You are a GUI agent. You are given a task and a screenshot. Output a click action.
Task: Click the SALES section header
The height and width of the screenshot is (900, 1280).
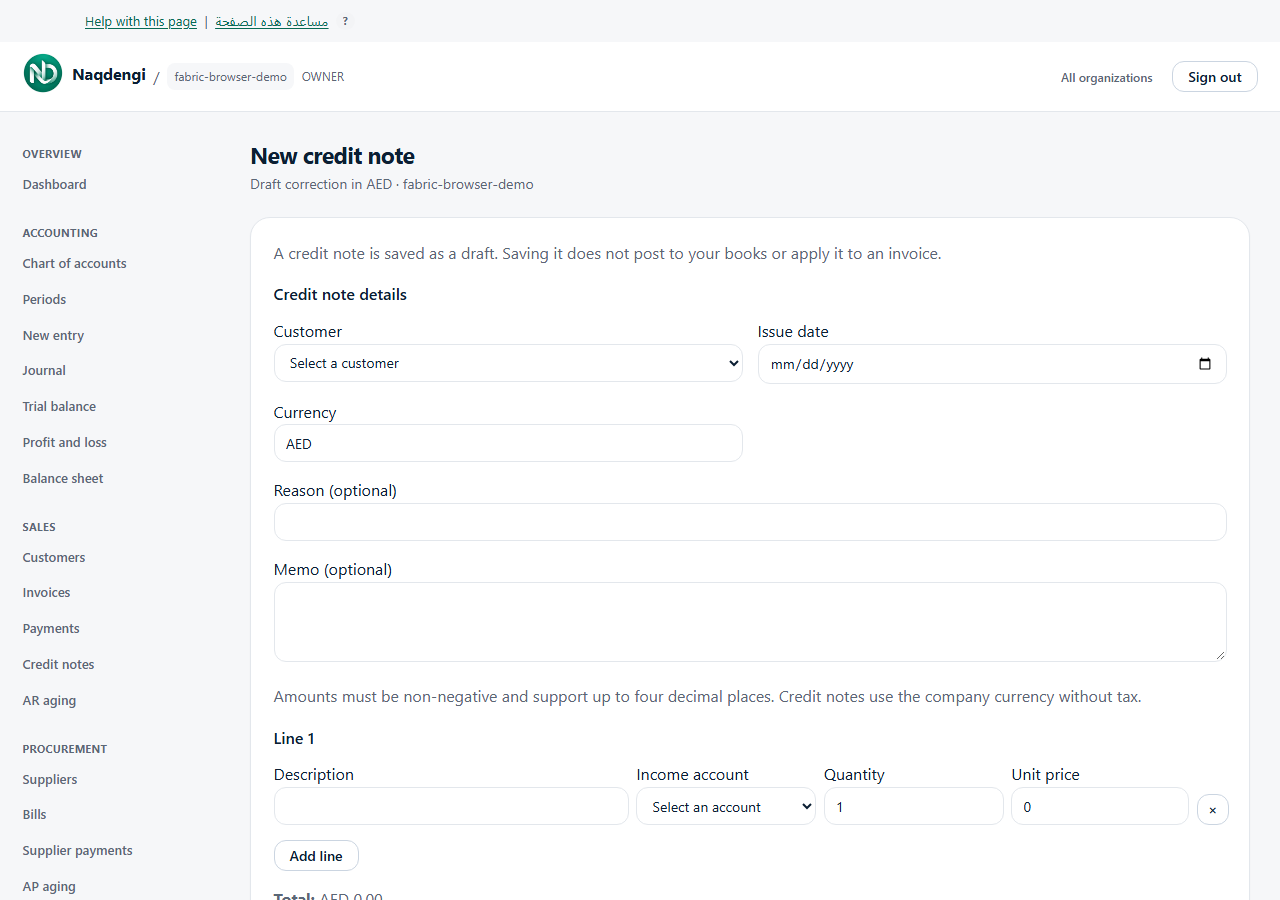[39, 527]
